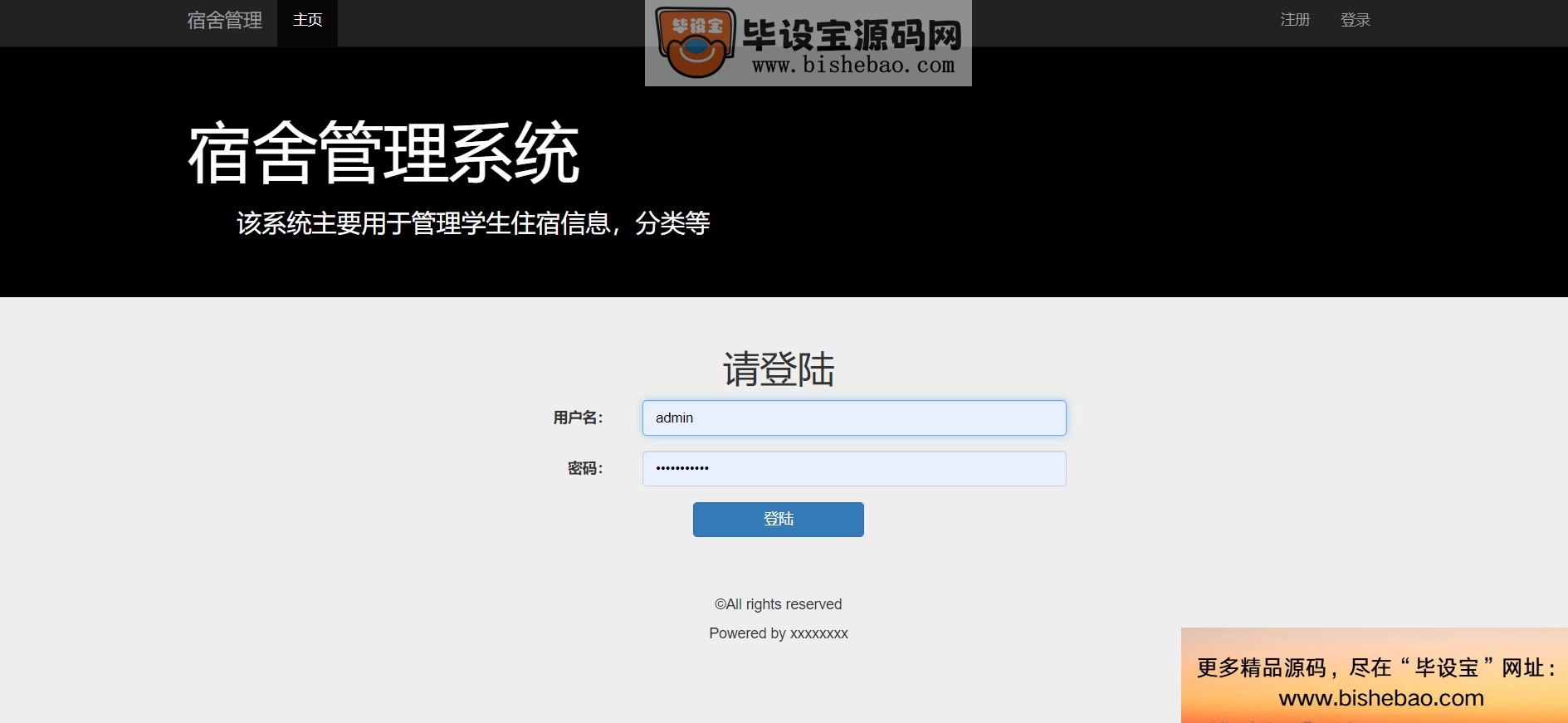Open the 注册 registration link
Image resolution: width=1568 pixels, height=723 pixels.
coord(1295,20)
